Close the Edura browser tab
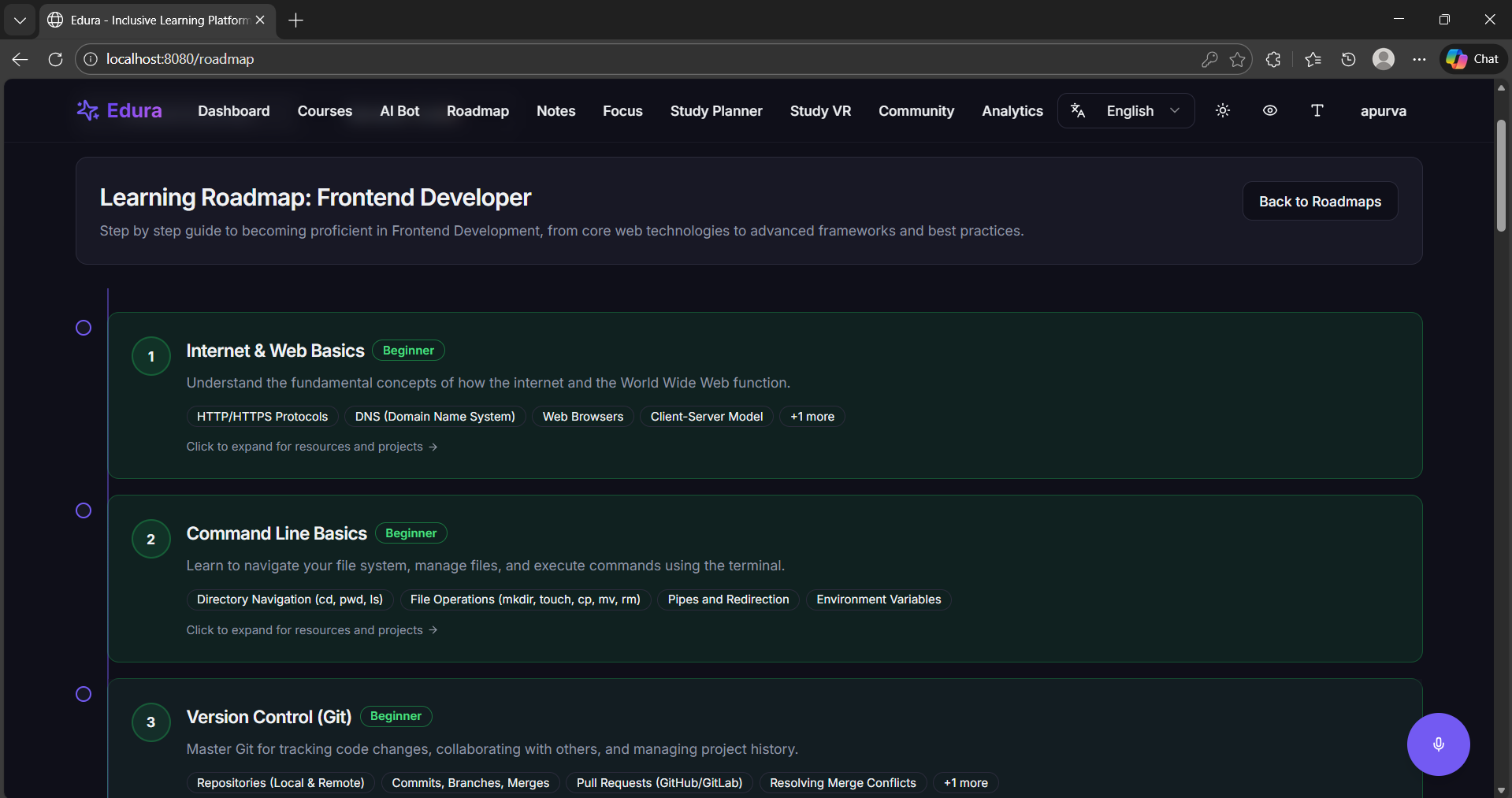1512x798 pixels. [x=260, y=20]
